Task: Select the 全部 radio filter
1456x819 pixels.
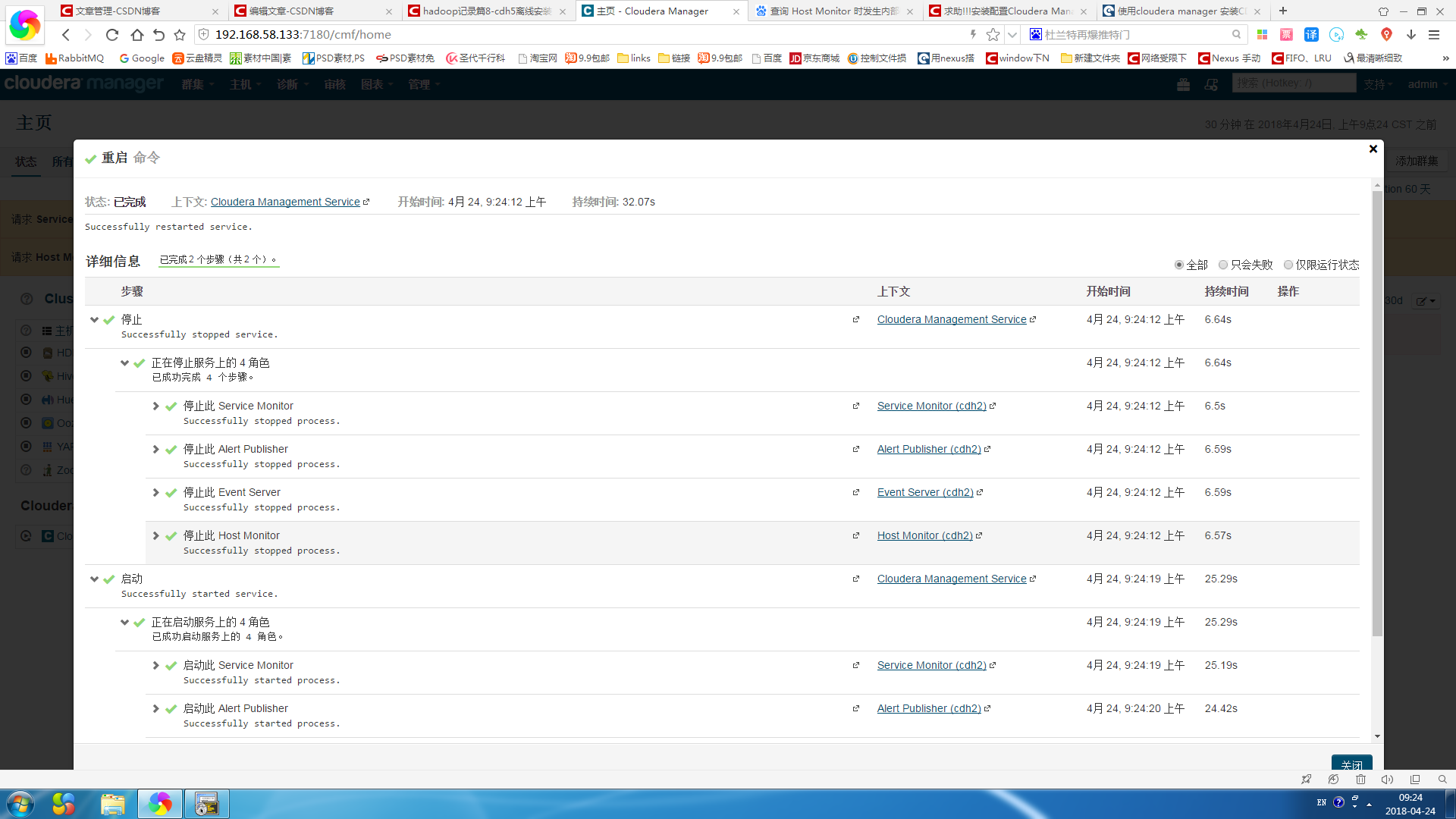Action: [1179, 265]
